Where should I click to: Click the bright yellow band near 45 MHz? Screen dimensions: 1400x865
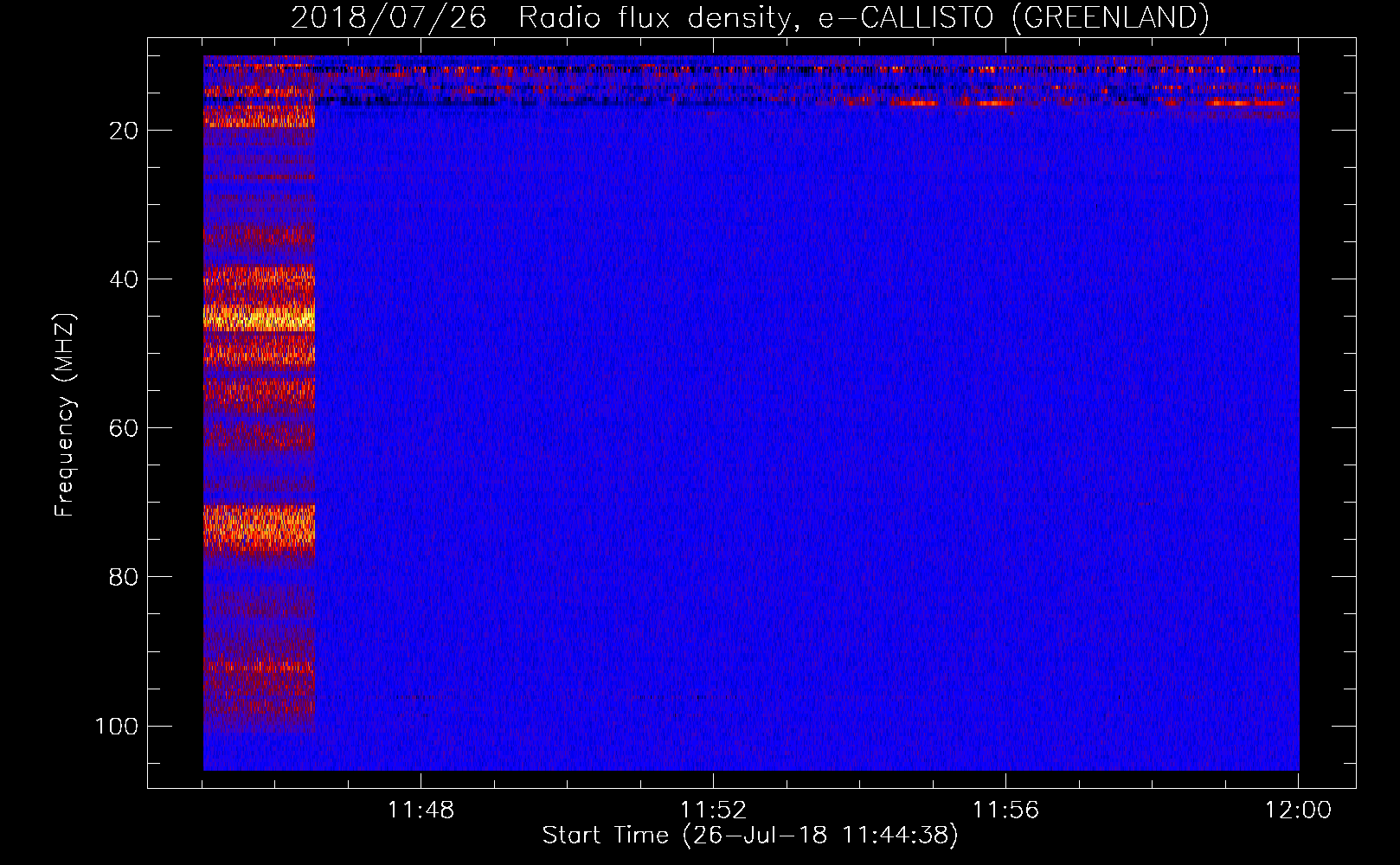[259, 317]
